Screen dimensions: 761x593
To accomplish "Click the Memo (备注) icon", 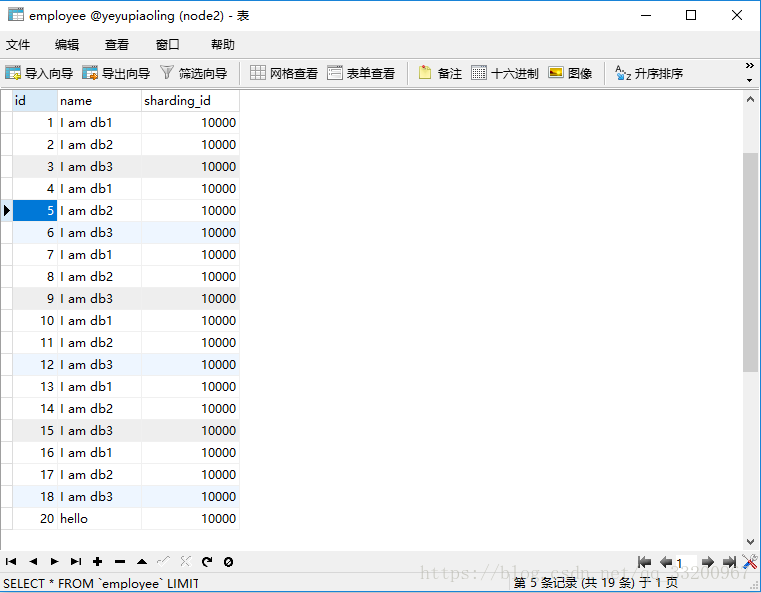I will pyautogui.click(x=440, y=73).
